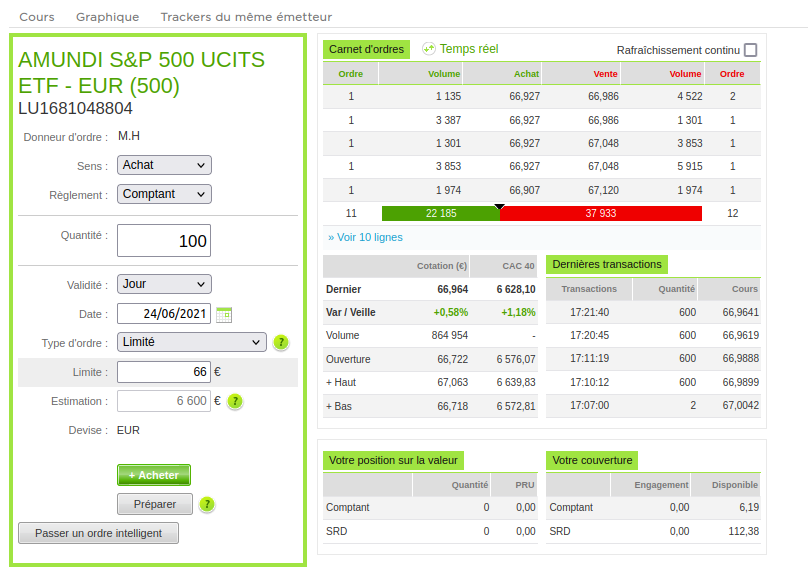Click the help icon next to Estimation

pos(234,401)
